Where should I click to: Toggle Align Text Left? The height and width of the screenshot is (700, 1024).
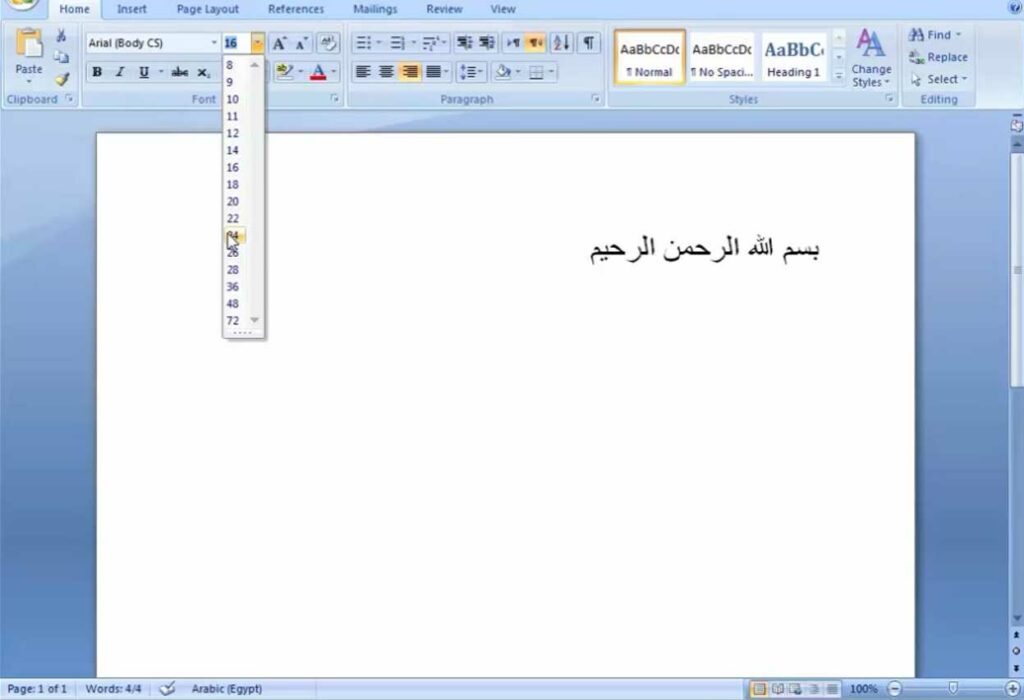click(363, 72)
